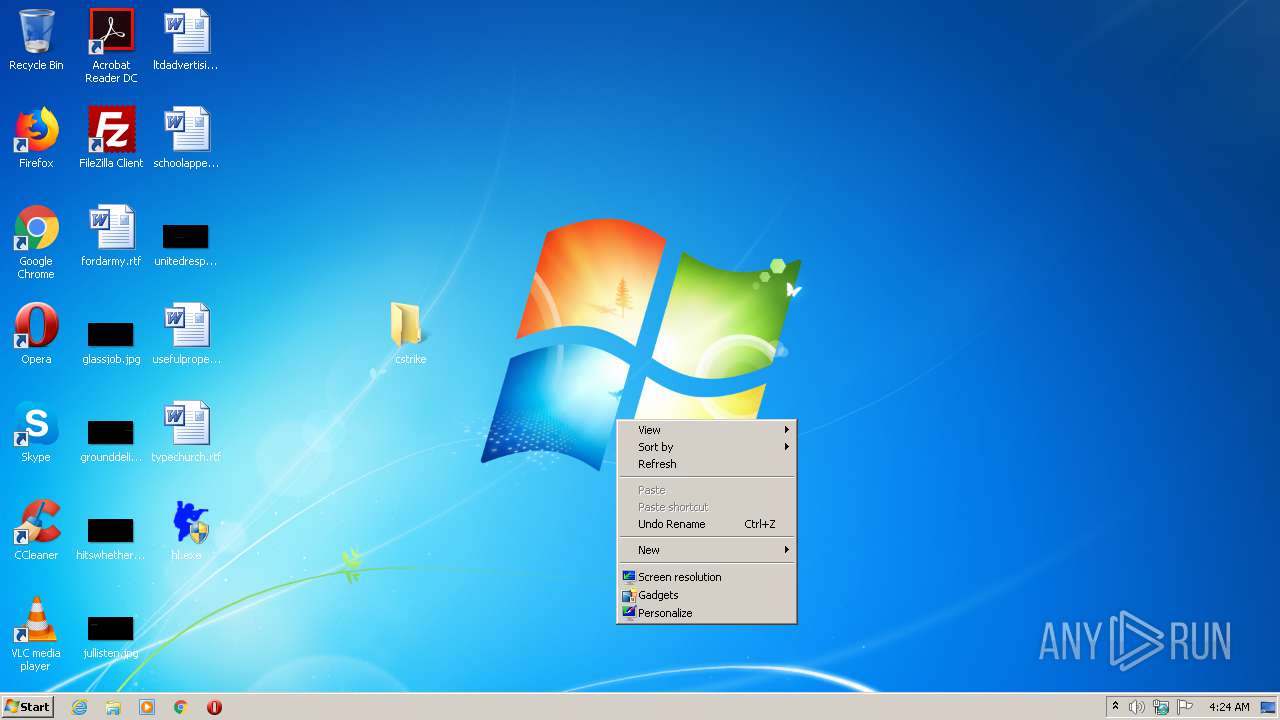This screenshot has width=1280, height=720.
Task: Choose Undo Rename in the context menu
Action: tap(707, 524)
